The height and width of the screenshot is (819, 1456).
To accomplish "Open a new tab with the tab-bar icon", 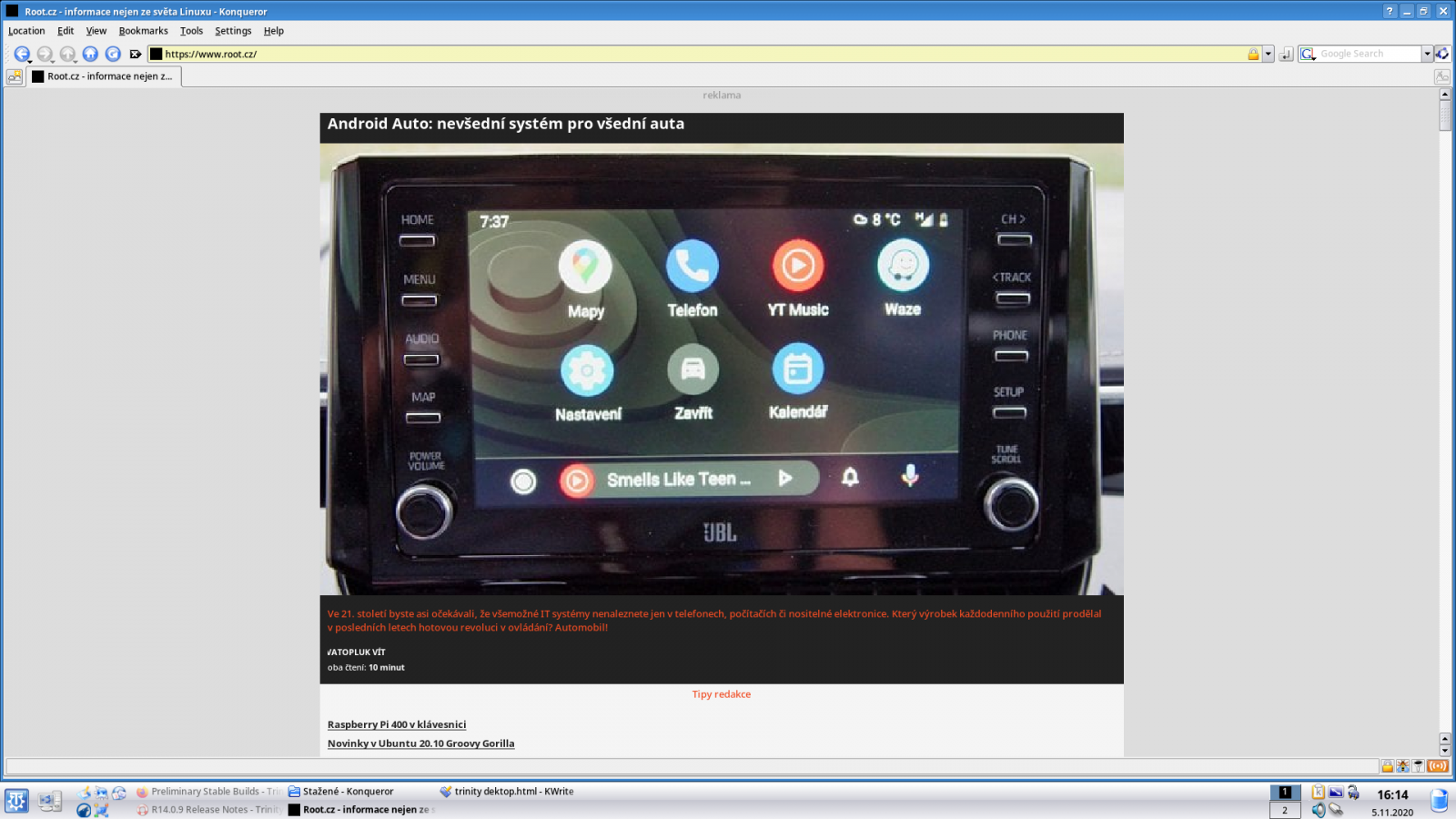I will [15, 76].
